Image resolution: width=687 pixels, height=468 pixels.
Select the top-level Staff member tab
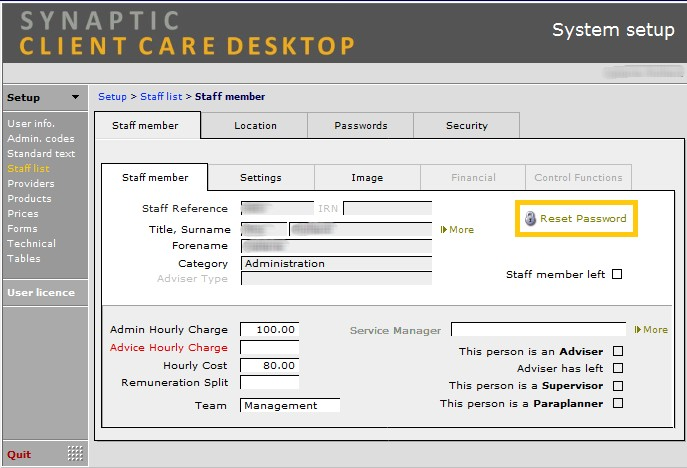point(148,125)
